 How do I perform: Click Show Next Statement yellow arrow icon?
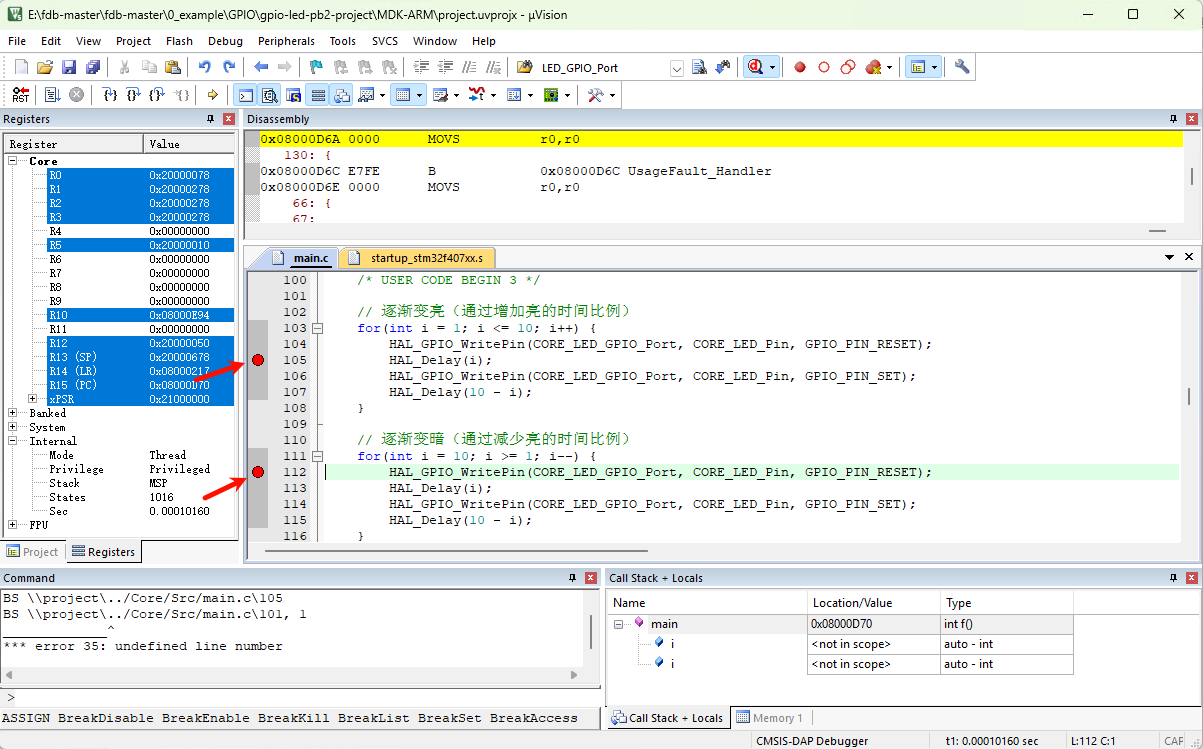[x=212, y=95]
